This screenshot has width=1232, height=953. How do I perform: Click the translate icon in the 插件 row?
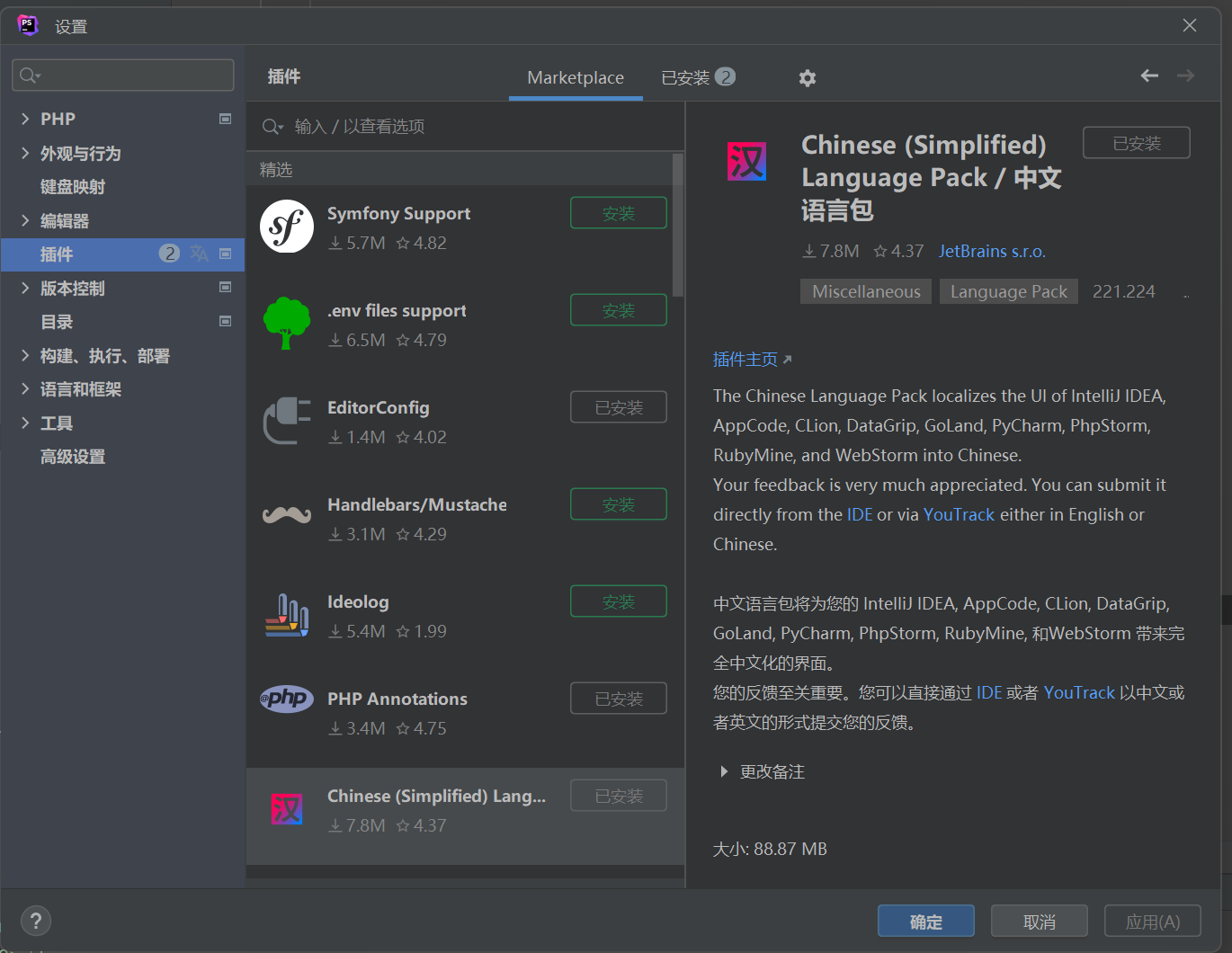200,254
